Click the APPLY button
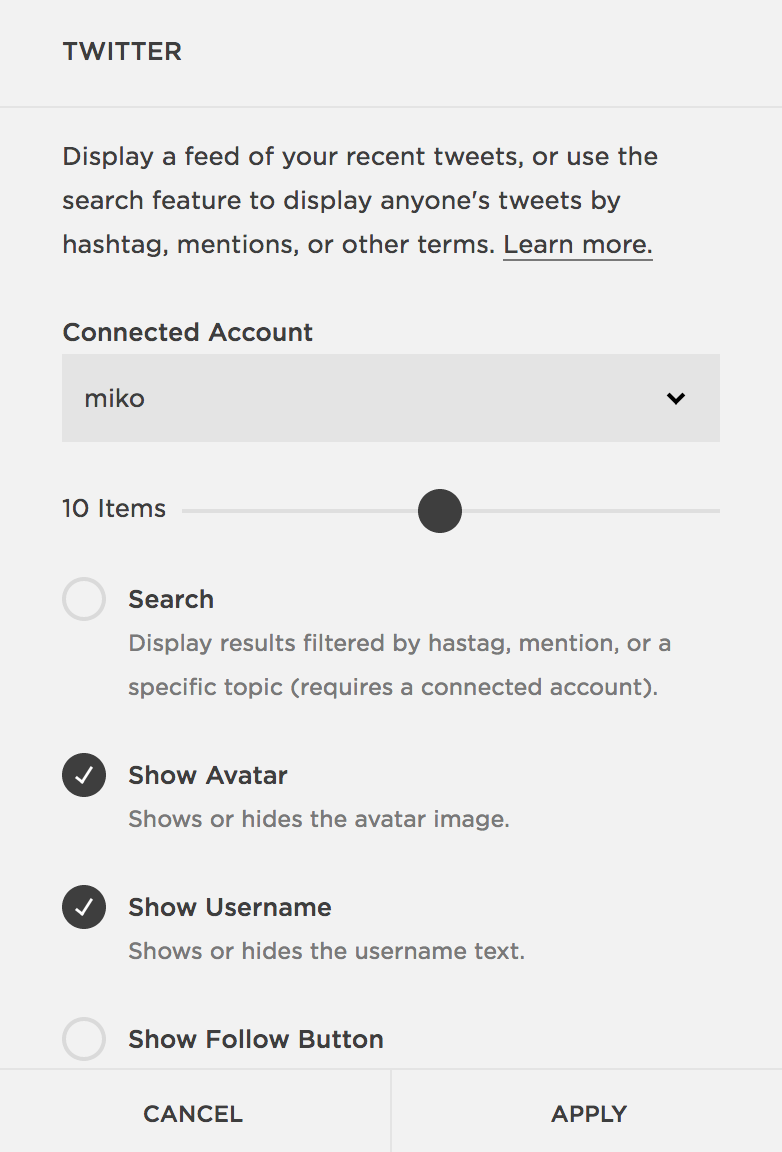 coord(589,1114)
